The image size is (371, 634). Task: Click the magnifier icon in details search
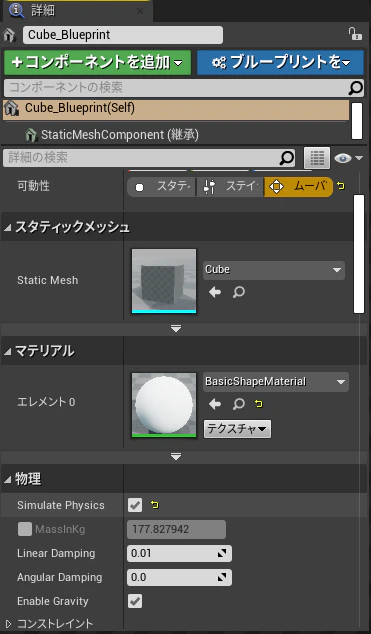287,158
